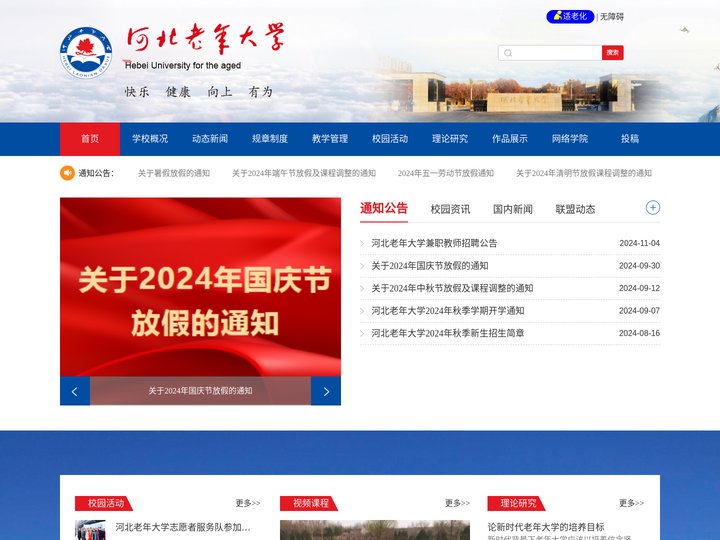Image resolution: width=720 pixels, height=540 pixels.
Task: Switch to the 国内新闻 tab
Action: pos(513,209)
